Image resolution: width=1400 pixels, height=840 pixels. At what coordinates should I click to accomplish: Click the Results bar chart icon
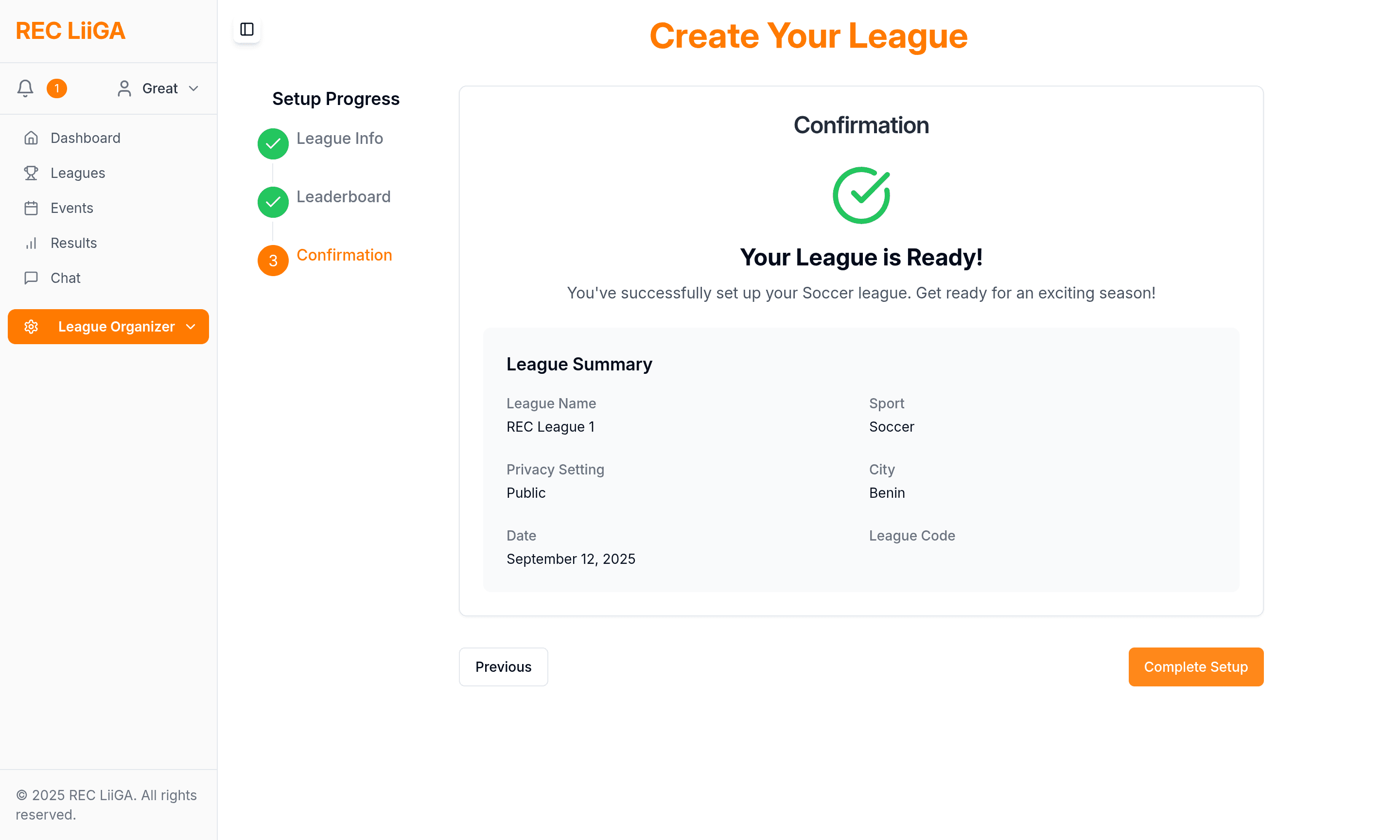(31, 244)
